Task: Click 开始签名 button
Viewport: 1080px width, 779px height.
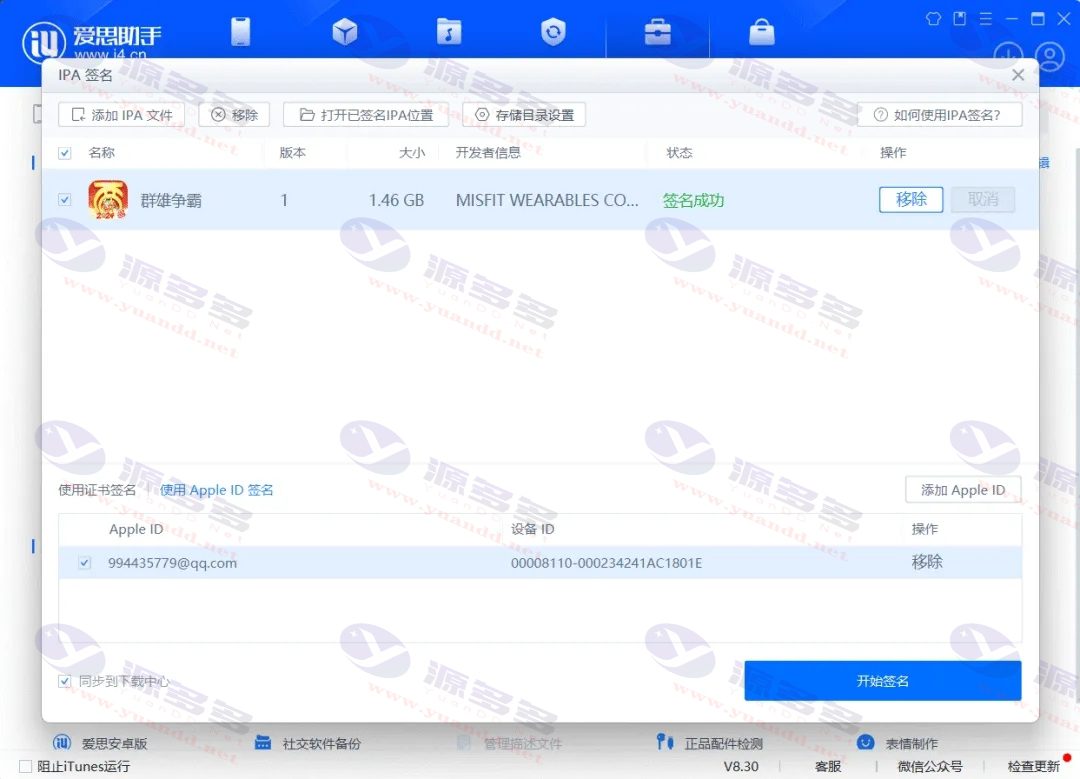Action: point(882,681)
